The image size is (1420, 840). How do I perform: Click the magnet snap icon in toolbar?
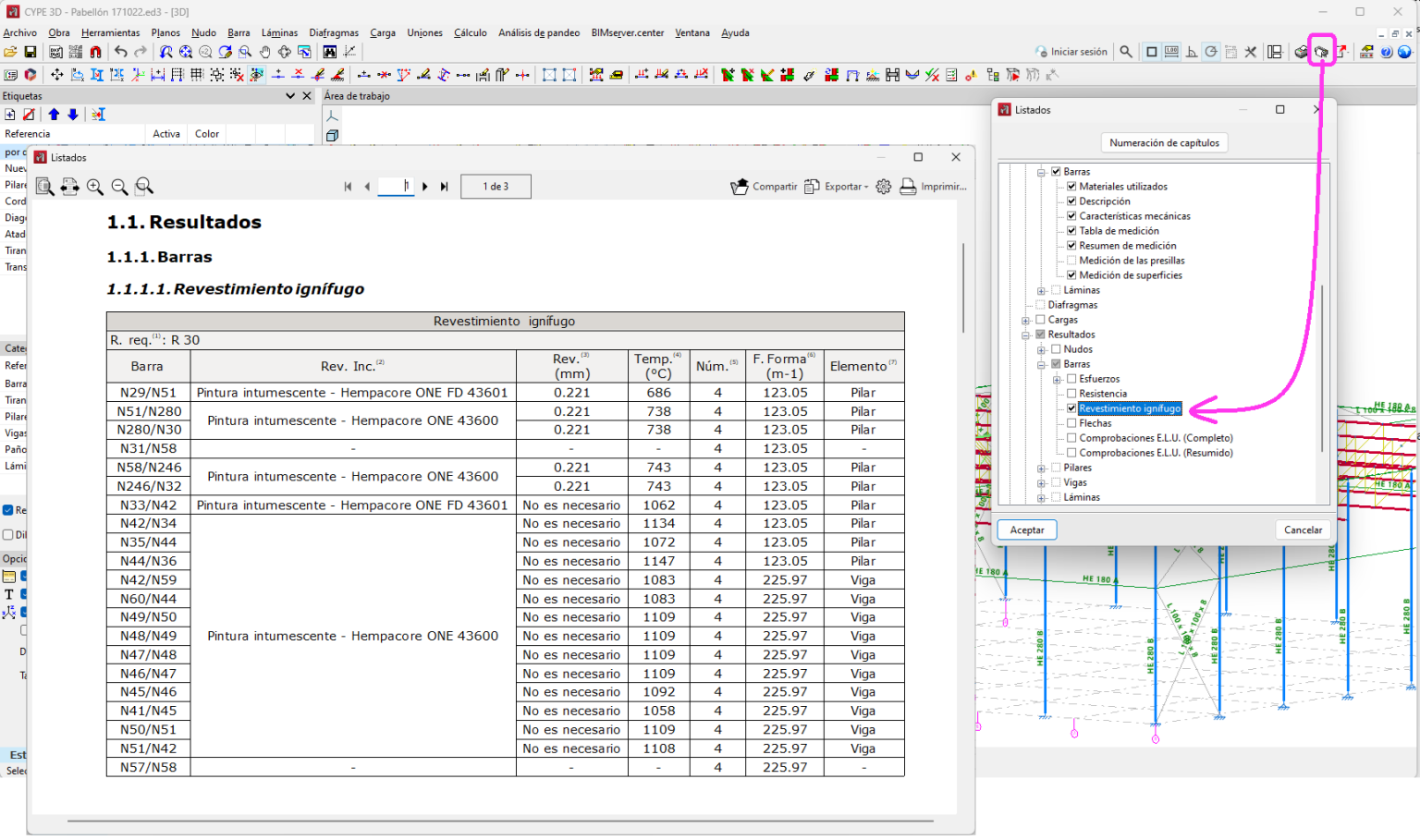(x=95, y=53)
